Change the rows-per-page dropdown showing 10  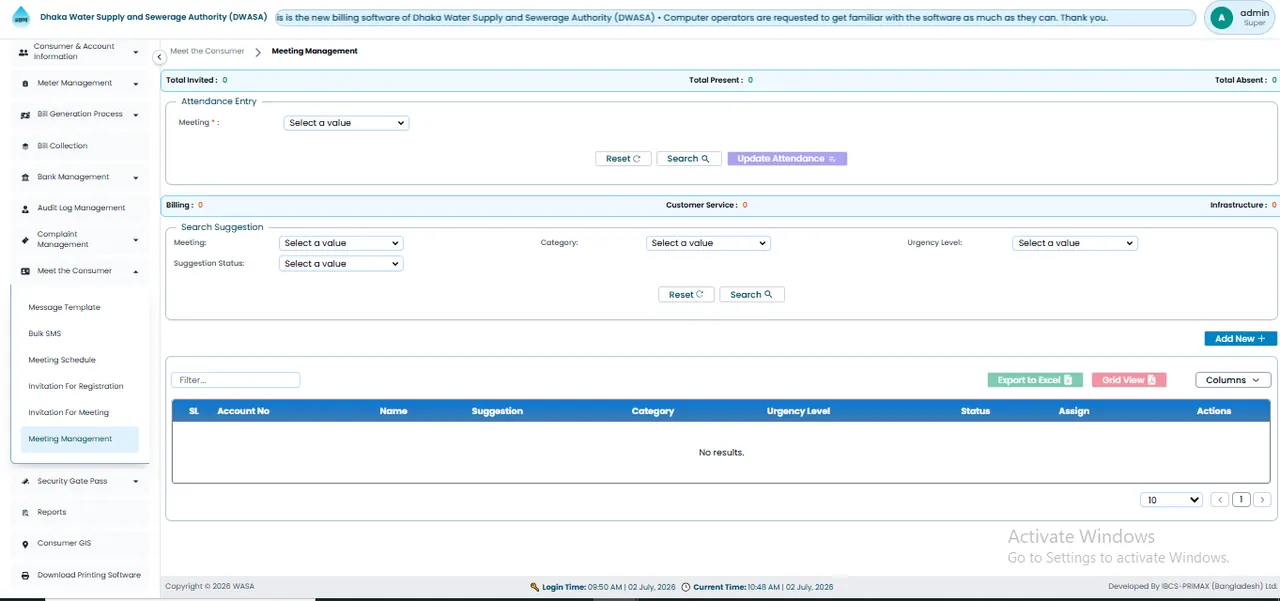pyautogui.click(x=1171, y=500)
